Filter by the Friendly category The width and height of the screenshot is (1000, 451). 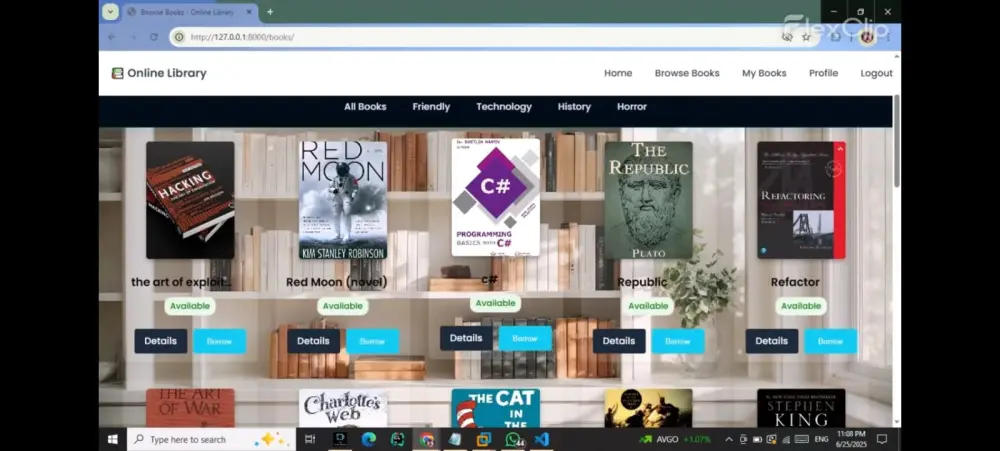[x=431, y=107]
